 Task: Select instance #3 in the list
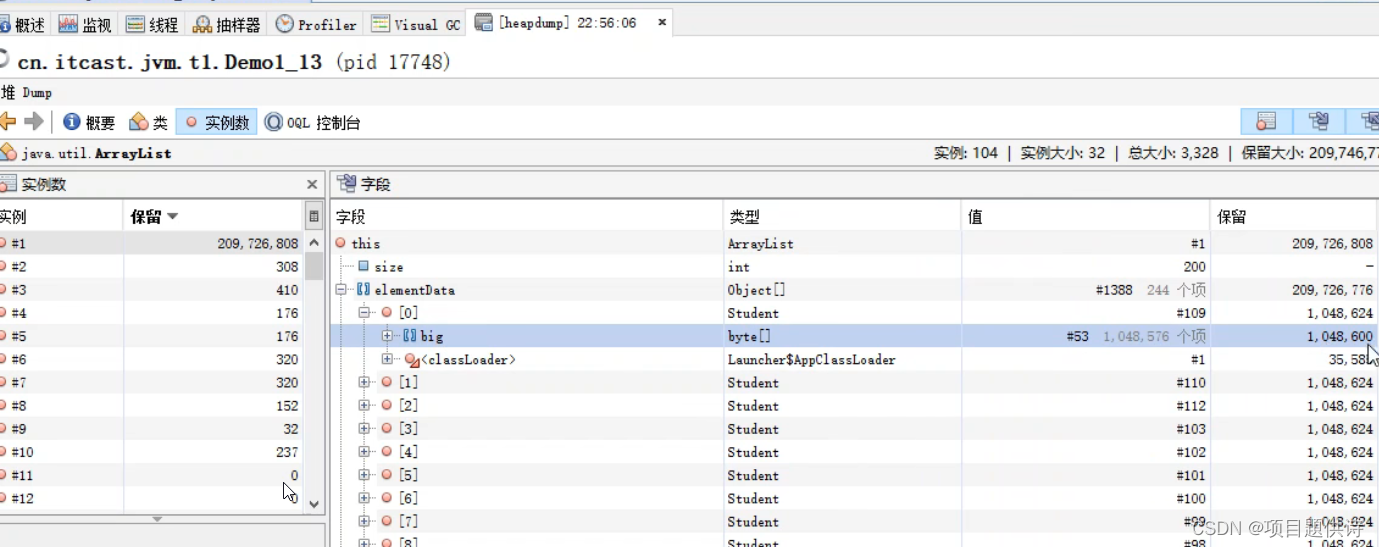tap(151, 290)
